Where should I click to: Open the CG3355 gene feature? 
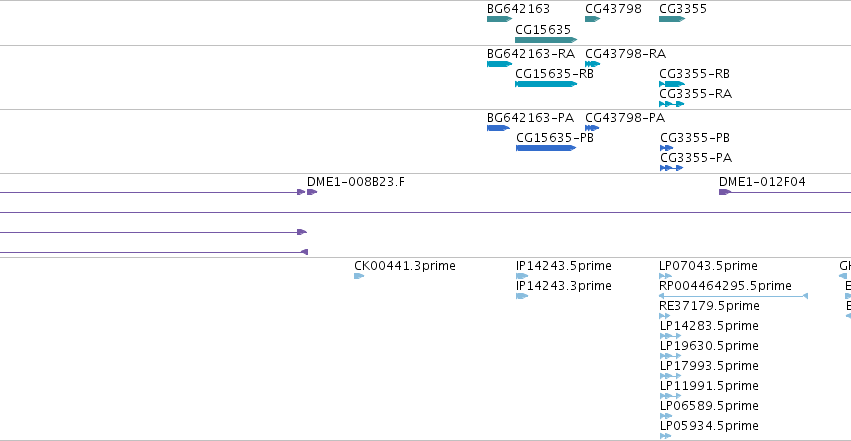(x=672, y=19)
